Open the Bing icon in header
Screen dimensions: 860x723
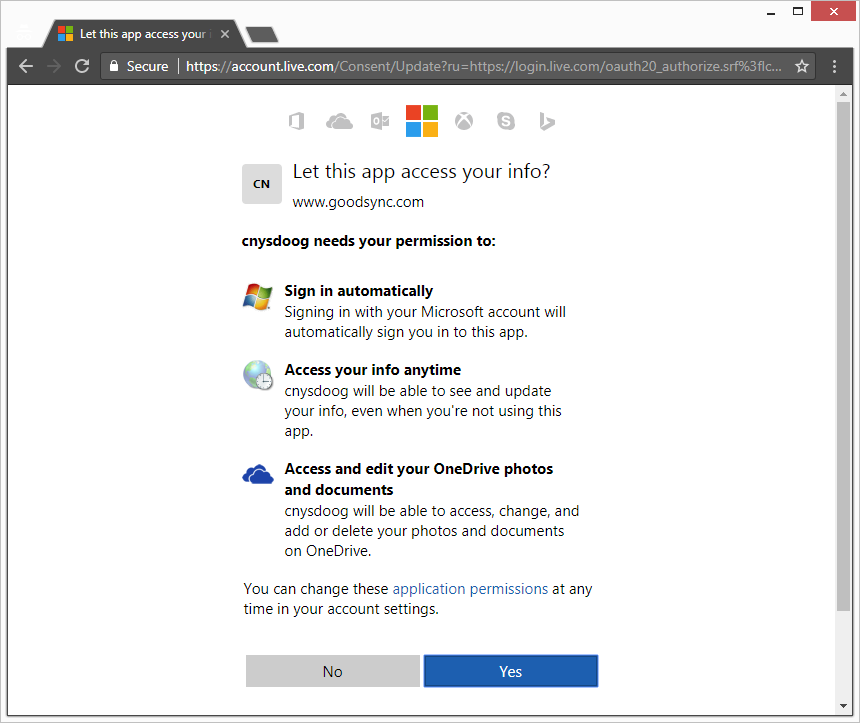pyautogui.click(x=547, y=122)
